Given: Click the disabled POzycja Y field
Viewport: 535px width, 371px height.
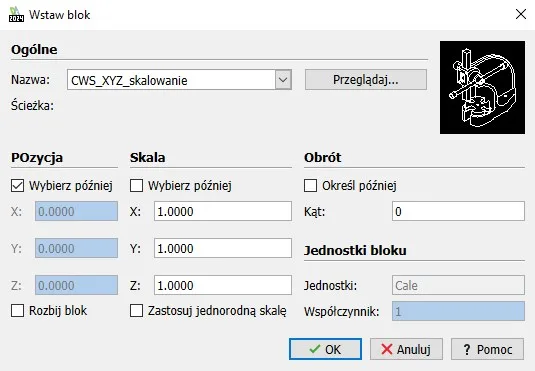Looking at the screenshot, I should pos(76,248).
